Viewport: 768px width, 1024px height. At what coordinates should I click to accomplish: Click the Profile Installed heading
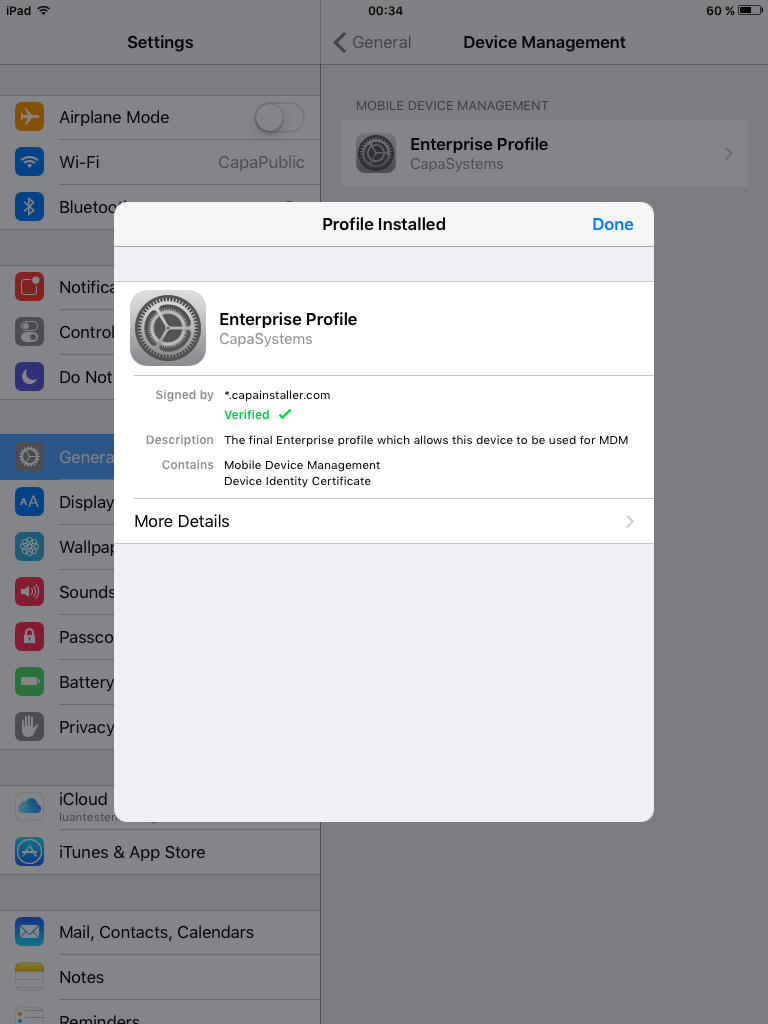(384, 224)
